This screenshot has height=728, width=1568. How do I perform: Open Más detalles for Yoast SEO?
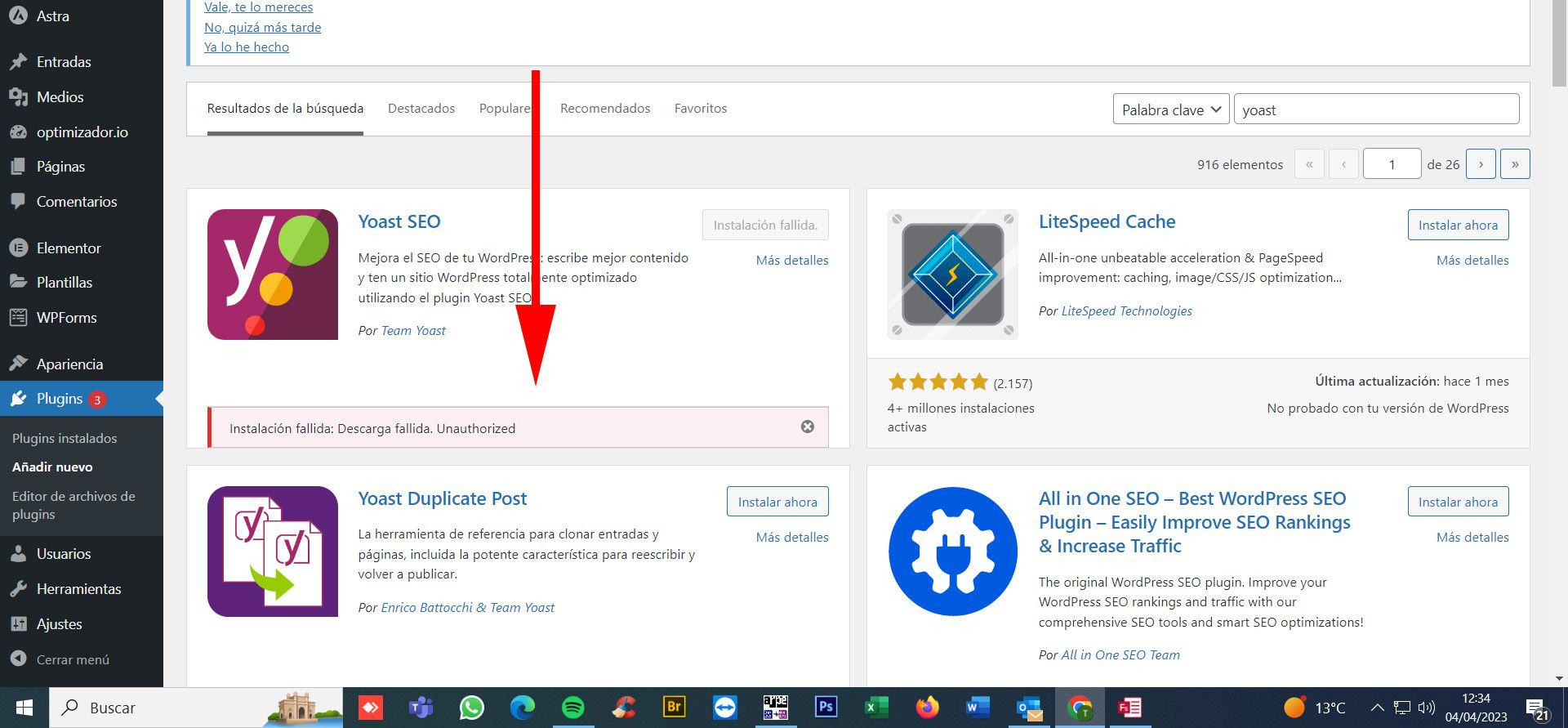point(792,261)
